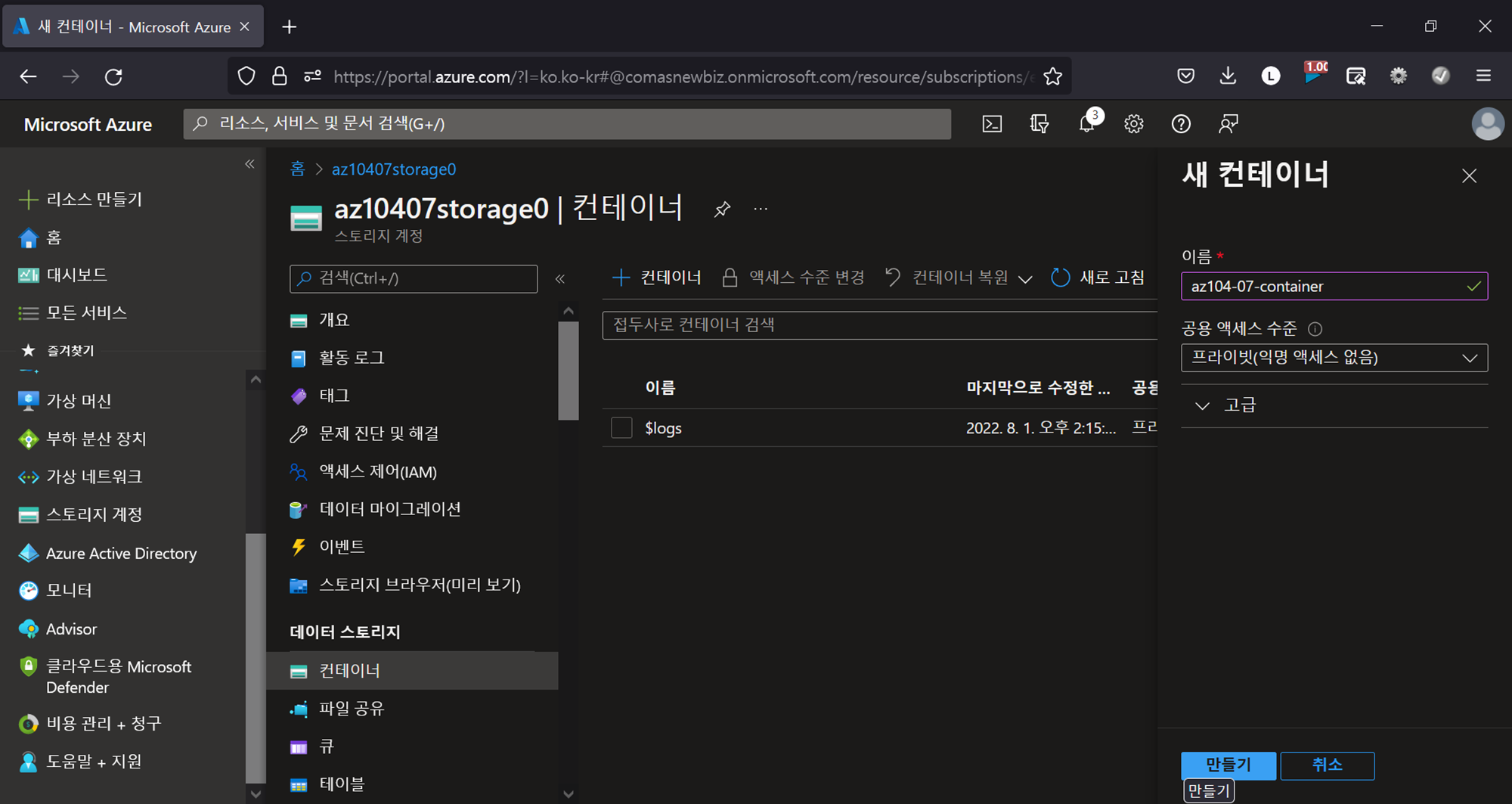Viewport: 1512px width, 804px height.
Task: Open 대시보드 in sidebar
Action: click(x=62, y=275)
